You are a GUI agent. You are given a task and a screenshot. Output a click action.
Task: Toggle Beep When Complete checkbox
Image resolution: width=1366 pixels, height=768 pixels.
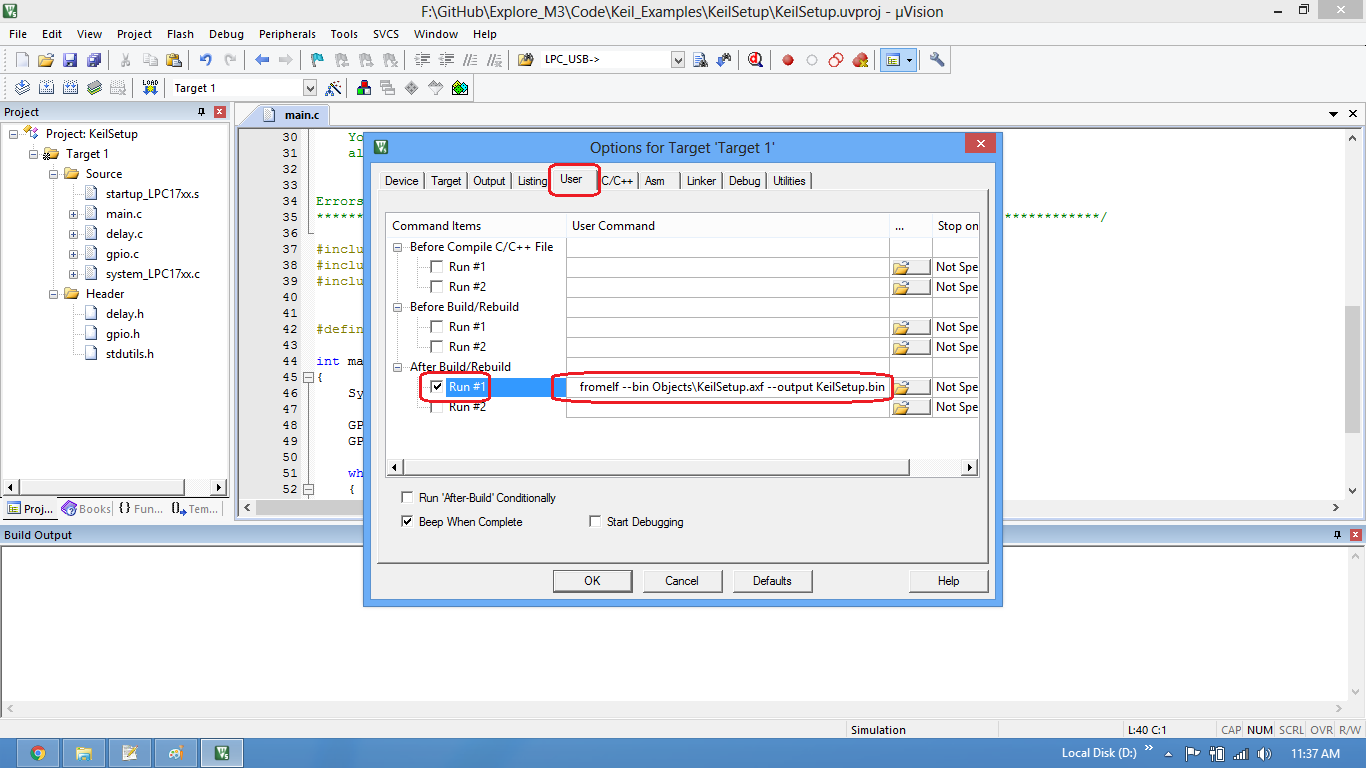407,522
